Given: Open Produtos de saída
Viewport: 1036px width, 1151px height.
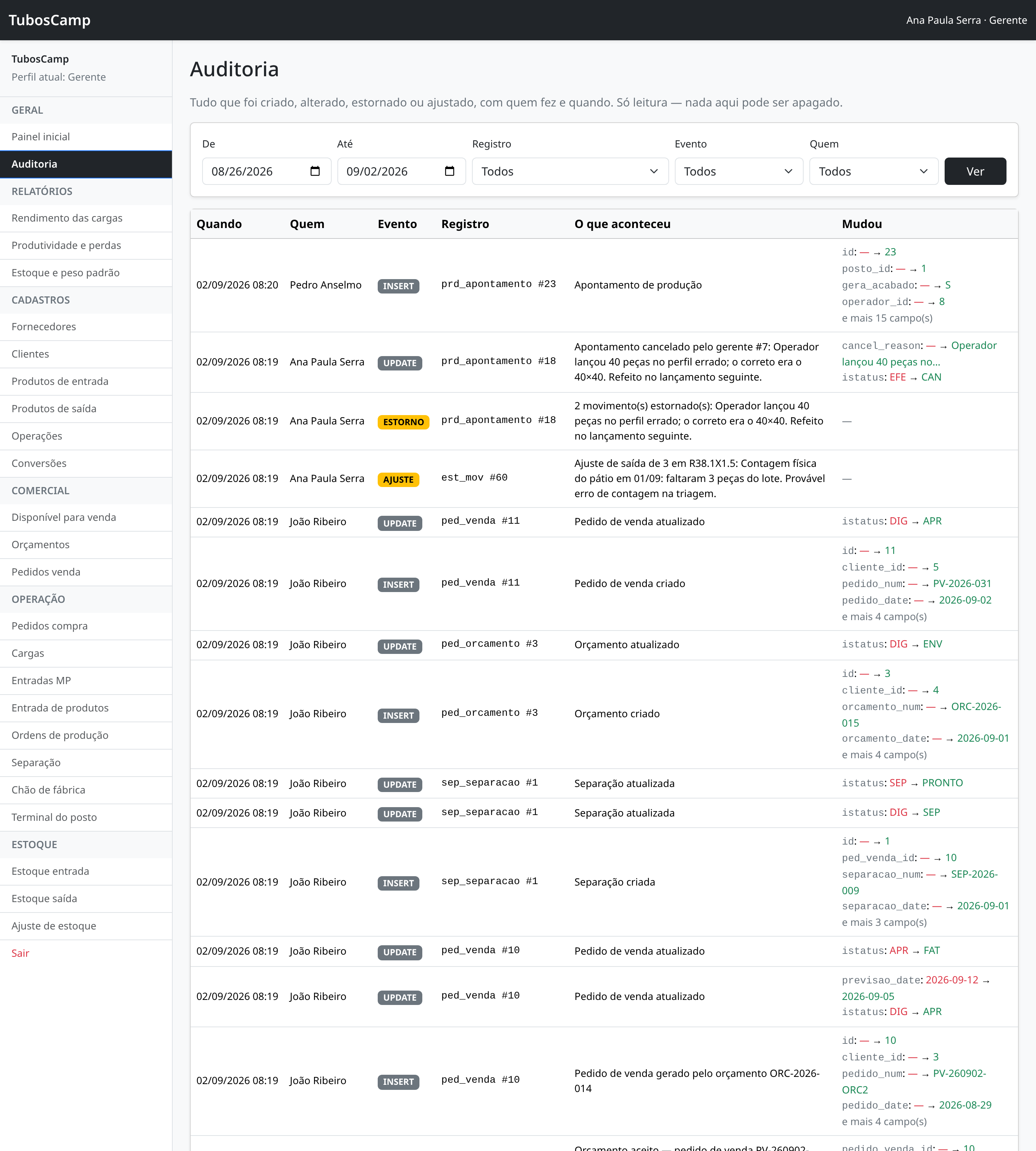Looking at the screenshot, I should coord(86,409).
